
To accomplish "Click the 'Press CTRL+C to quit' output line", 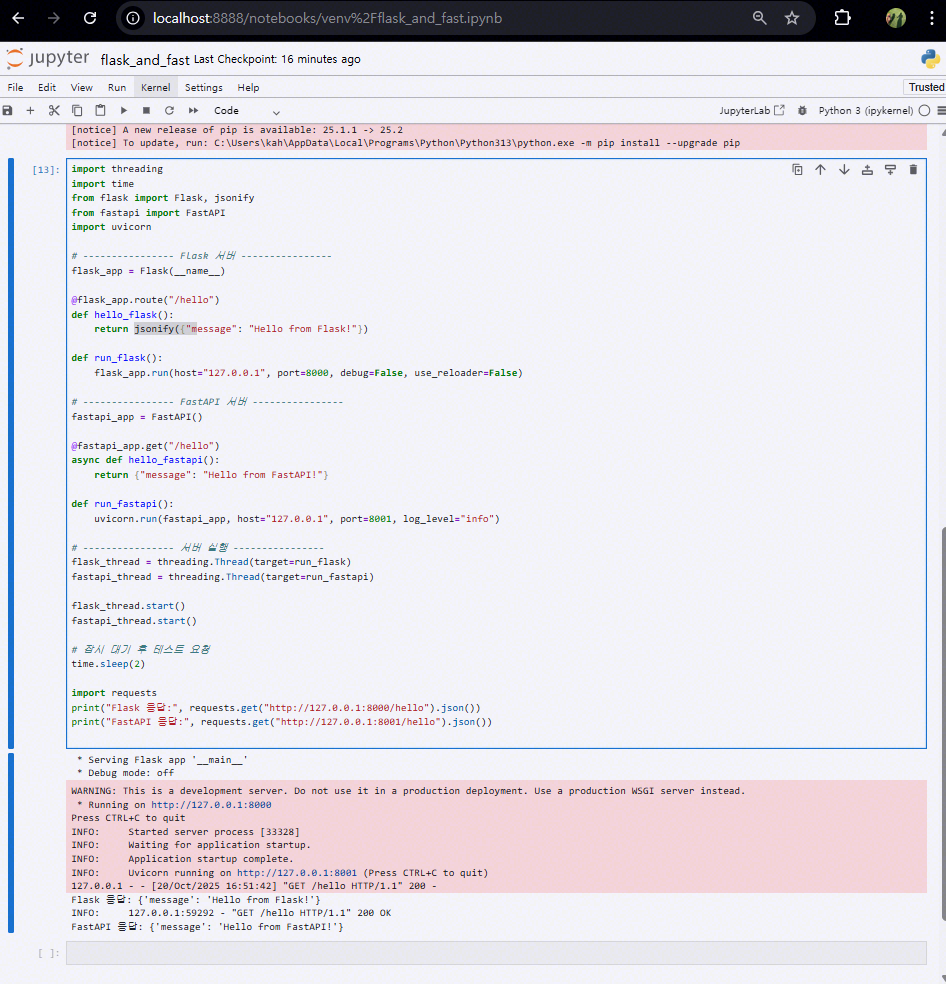I will point(128,818).
